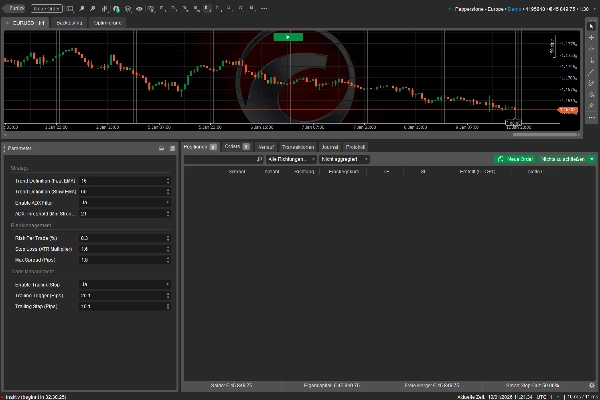Open the Alle Richtungen filter dropdown
Image resolution: width=600 pixels, height=400 pixels.
tap(291, 159)
